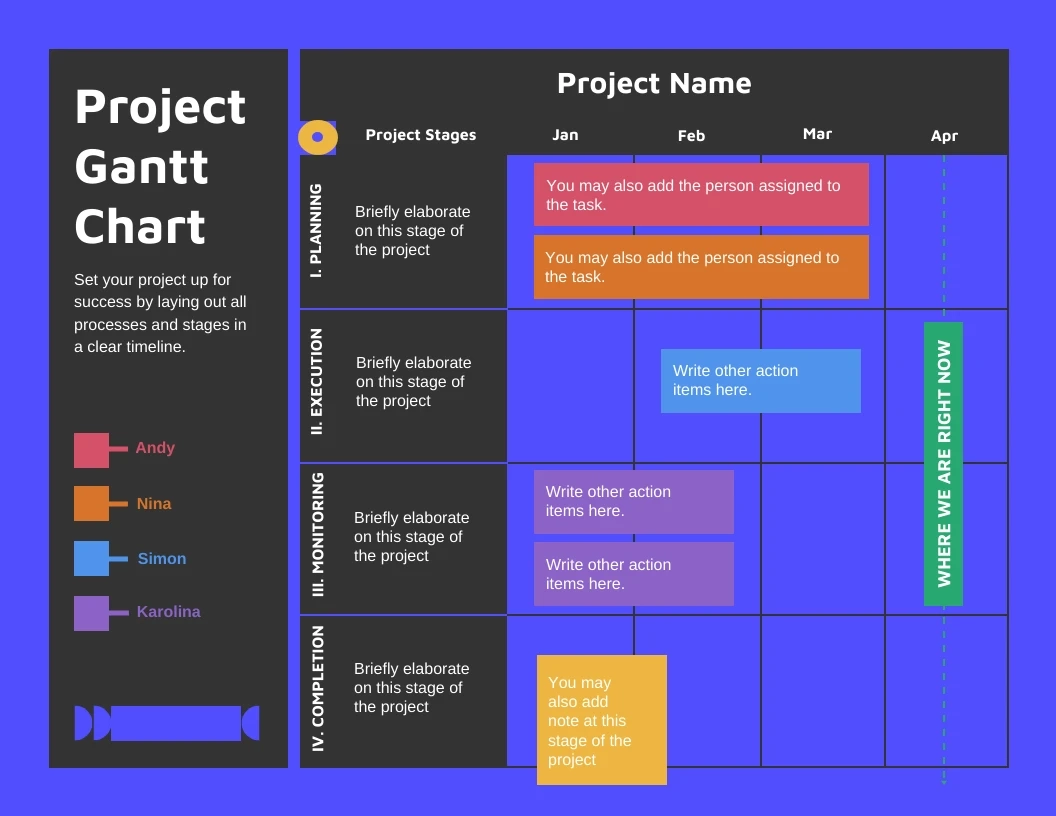Select the pink task bar in Planning row
This screenshot has height=816, width=1056.
(702, 195)
